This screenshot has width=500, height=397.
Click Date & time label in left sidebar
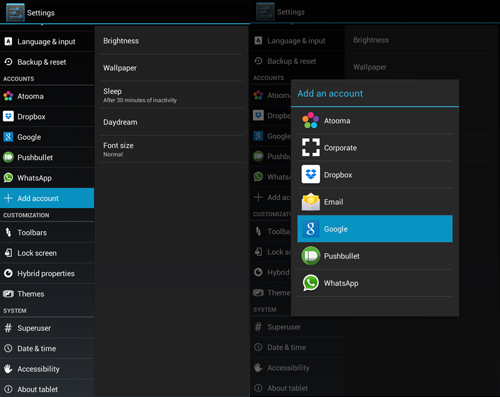[37, 349]
